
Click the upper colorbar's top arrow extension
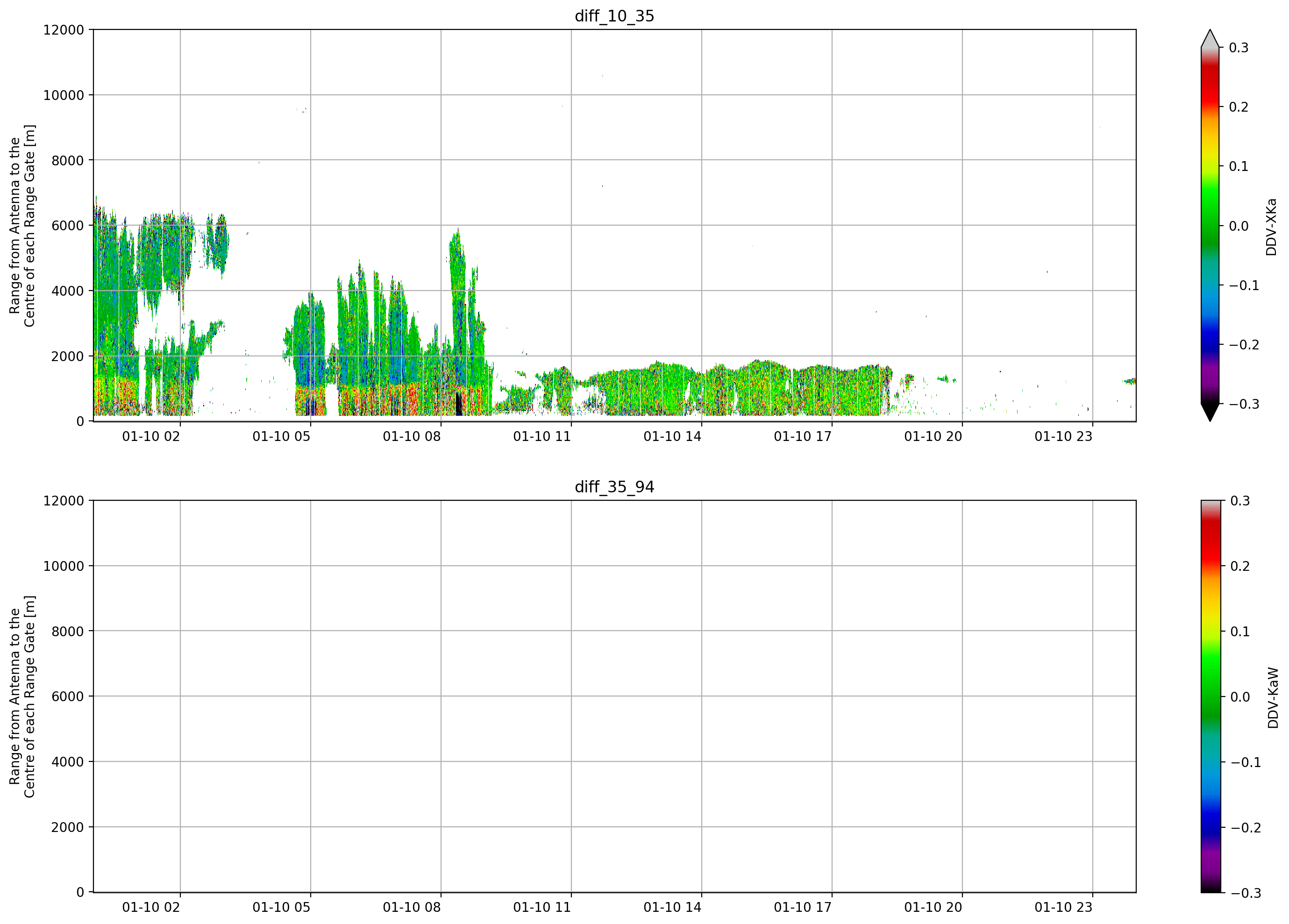pyautogui.click(x=1210, y=39)
